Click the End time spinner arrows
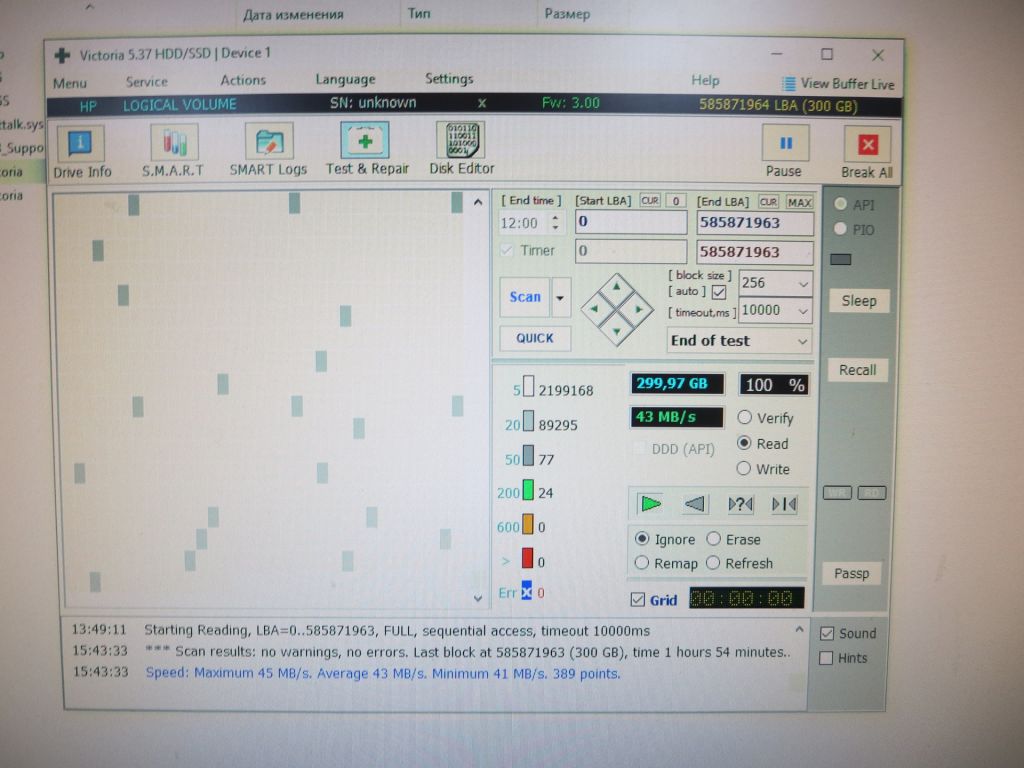Viewport: 1024px width, 768px height. coord(555,223)
